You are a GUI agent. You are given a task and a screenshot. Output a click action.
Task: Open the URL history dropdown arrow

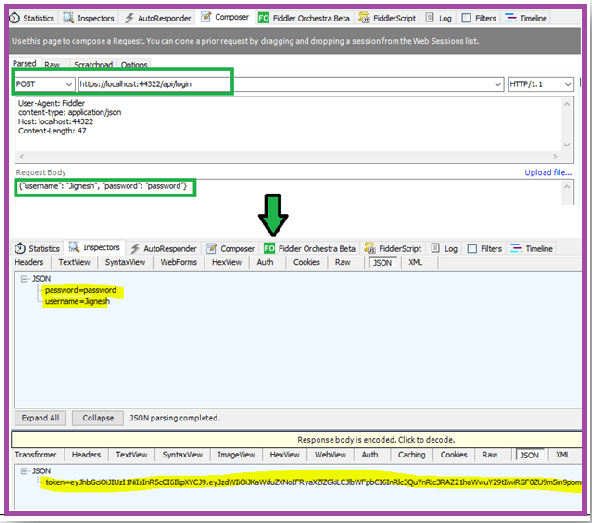pos(498,84)
